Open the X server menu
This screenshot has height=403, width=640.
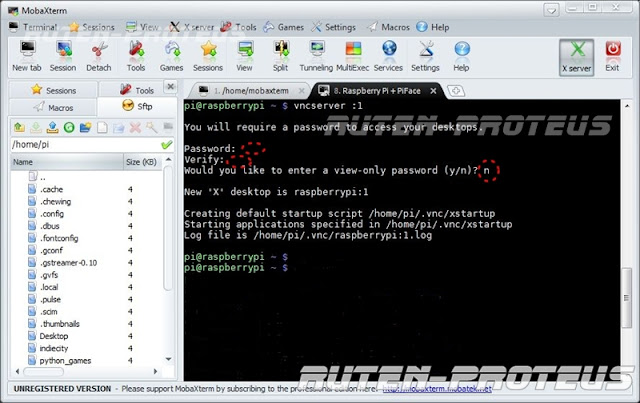pyautogui.click(x=192, y=27)
